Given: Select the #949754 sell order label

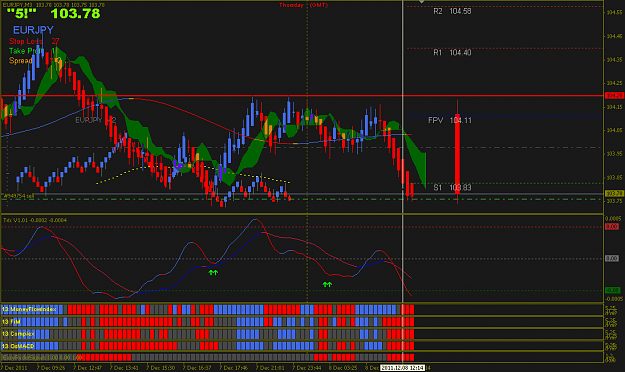Looking at the screenshot, I should (x=18, y=196).
